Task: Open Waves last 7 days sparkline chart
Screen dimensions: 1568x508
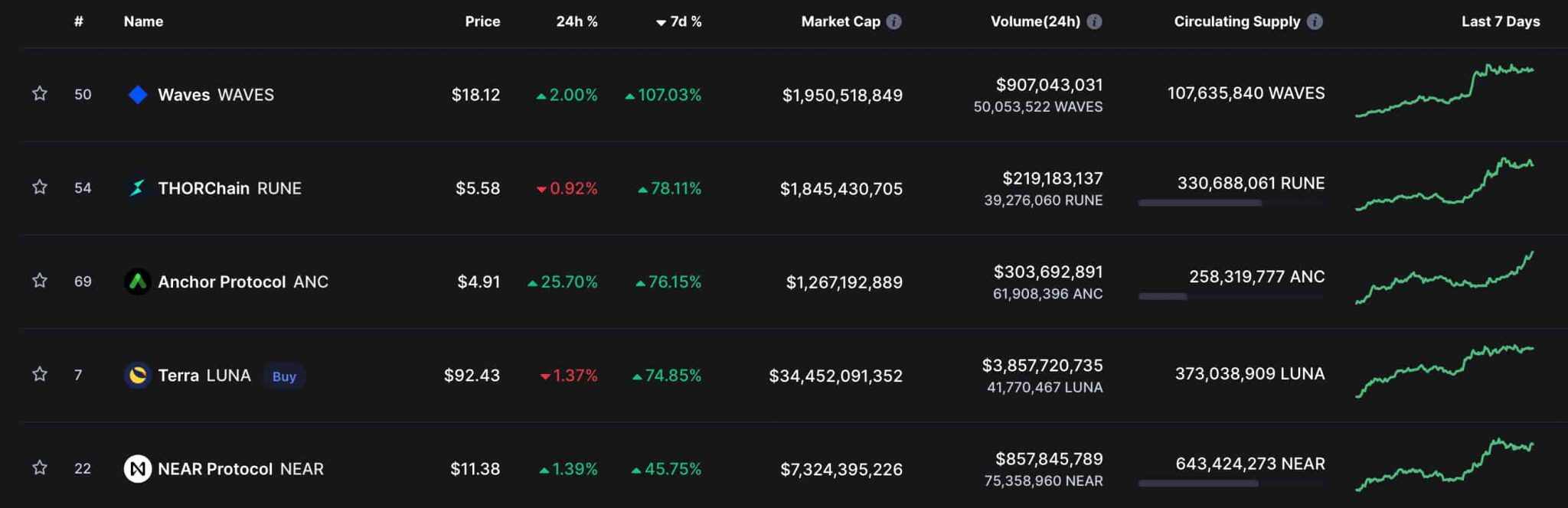Action: click(x=1444, y=91)
